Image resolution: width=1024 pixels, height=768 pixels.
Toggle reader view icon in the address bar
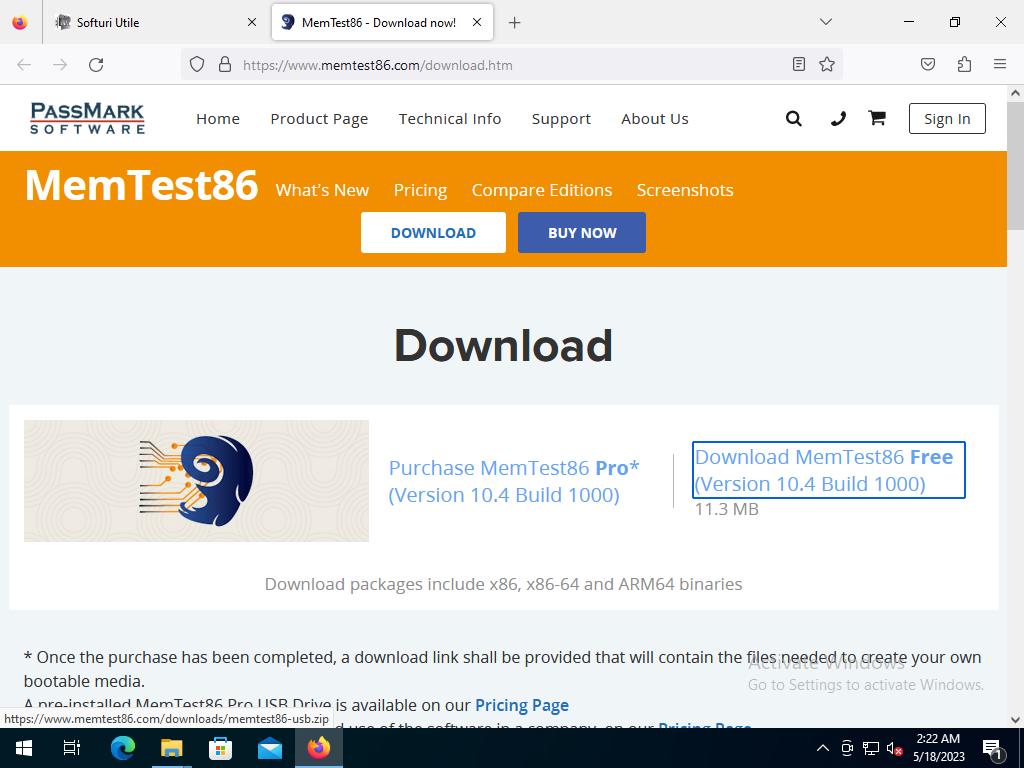pyautogui.click(x=798, y=64)
